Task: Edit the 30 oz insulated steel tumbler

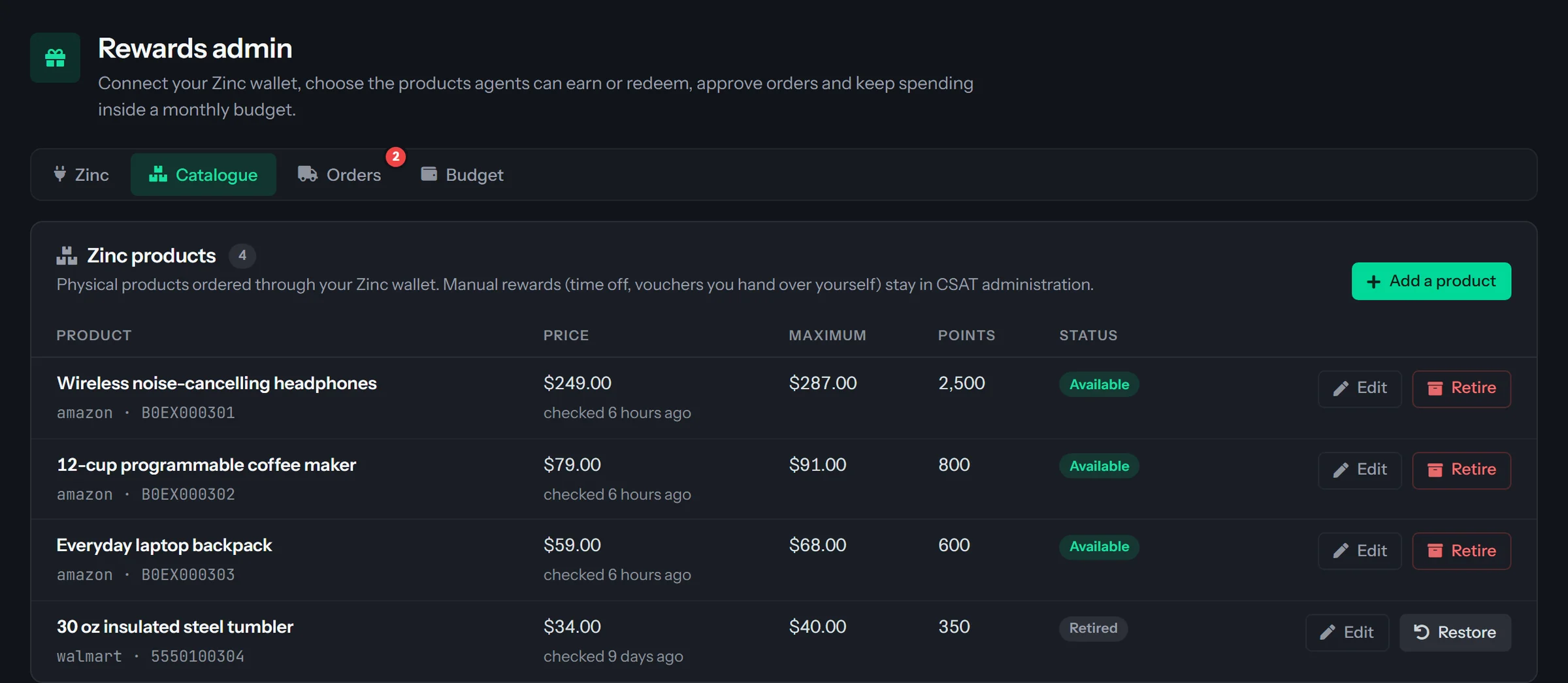Action: (x=1347, y=633)
